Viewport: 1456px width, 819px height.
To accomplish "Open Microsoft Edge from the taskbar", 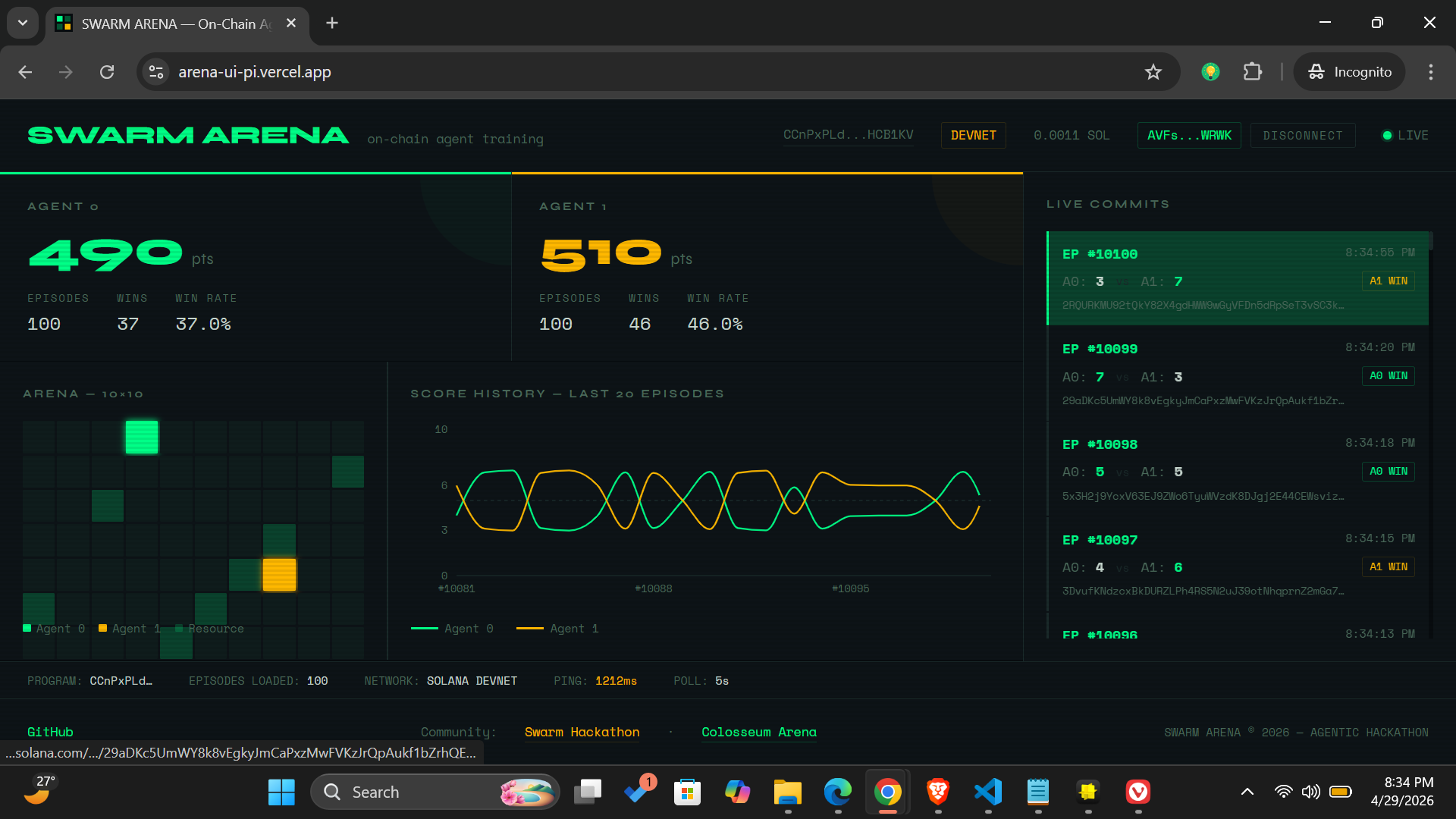I will 838,792.
